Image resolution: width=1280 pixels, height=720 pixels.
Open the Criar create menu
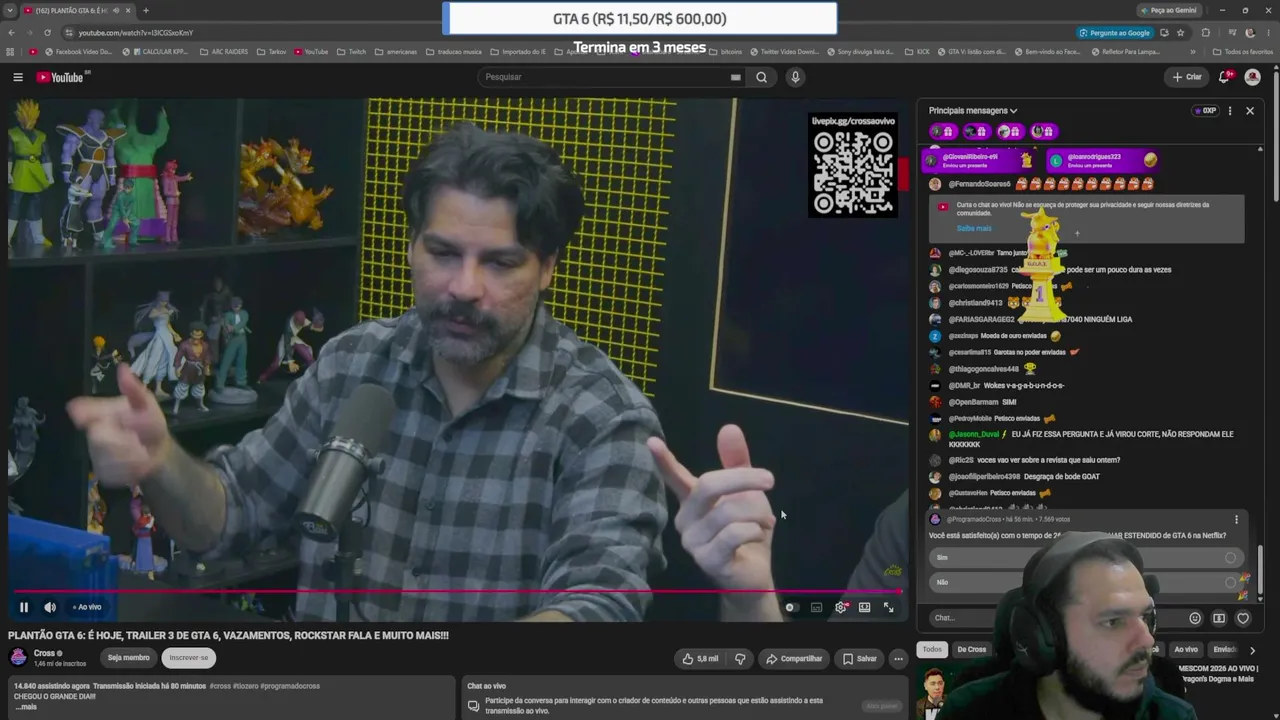point(1187,77)
